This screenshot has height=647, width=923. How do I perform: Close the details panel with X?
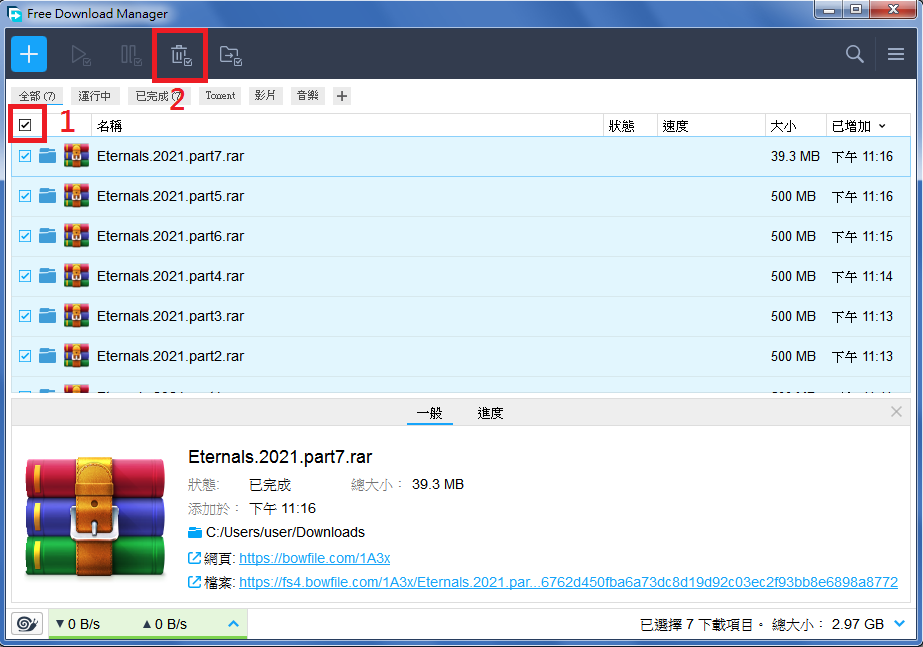[x=896, y=412]
